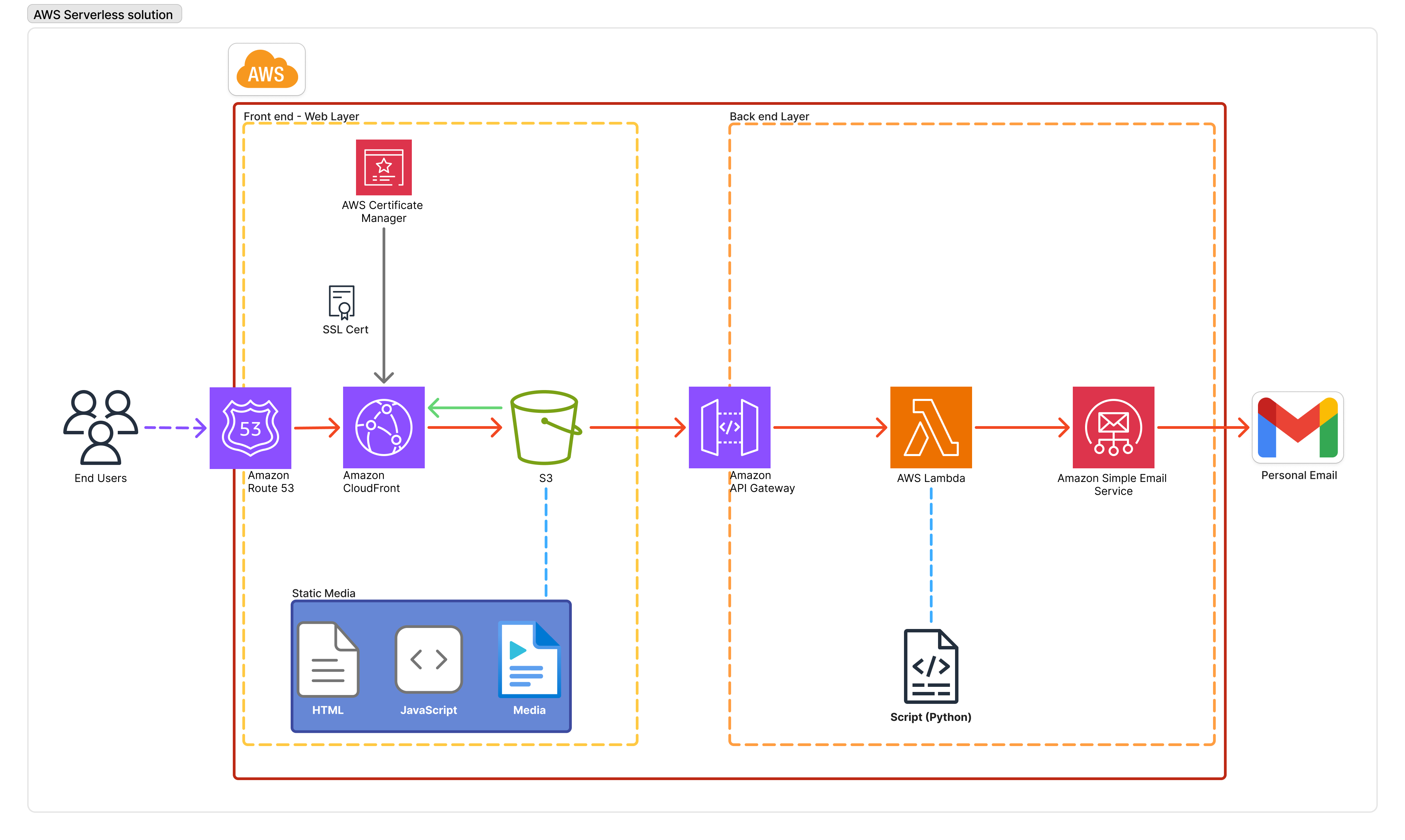Click the blue dashed line below S3
1405x840 pixels.
546,542
